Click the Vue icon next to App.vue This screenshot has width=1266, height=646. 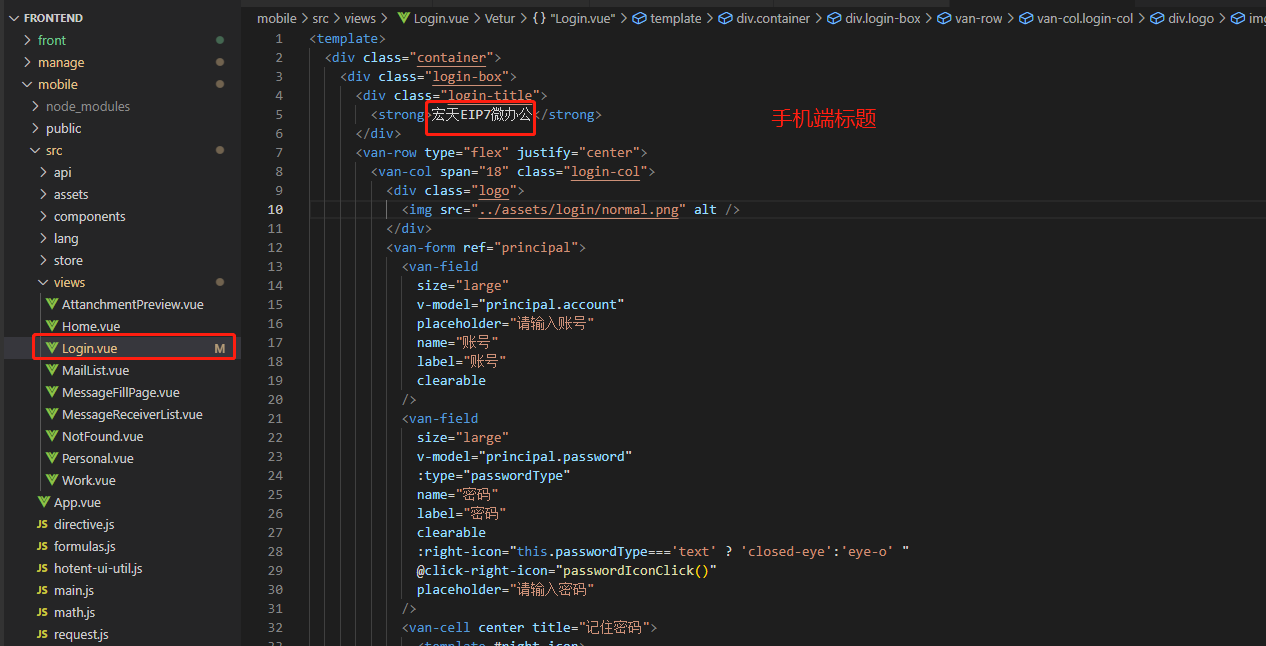click(x=44, y=502)
